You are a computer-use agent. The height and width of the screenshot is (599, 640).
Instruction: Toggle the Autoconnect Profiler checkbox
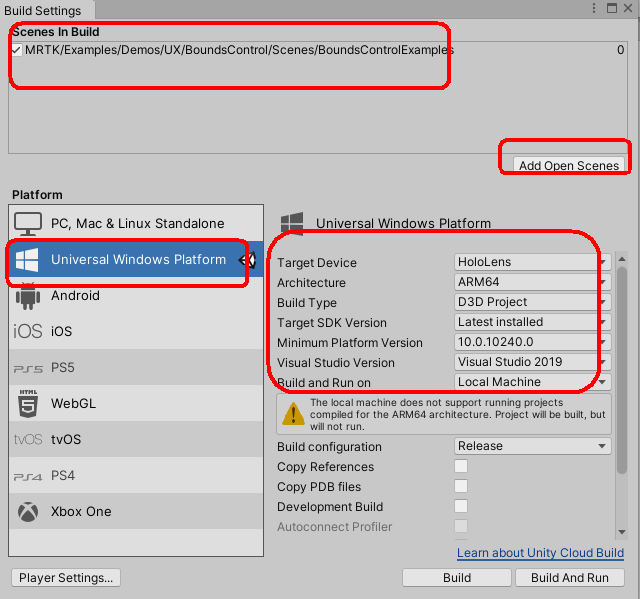[461, 526]
